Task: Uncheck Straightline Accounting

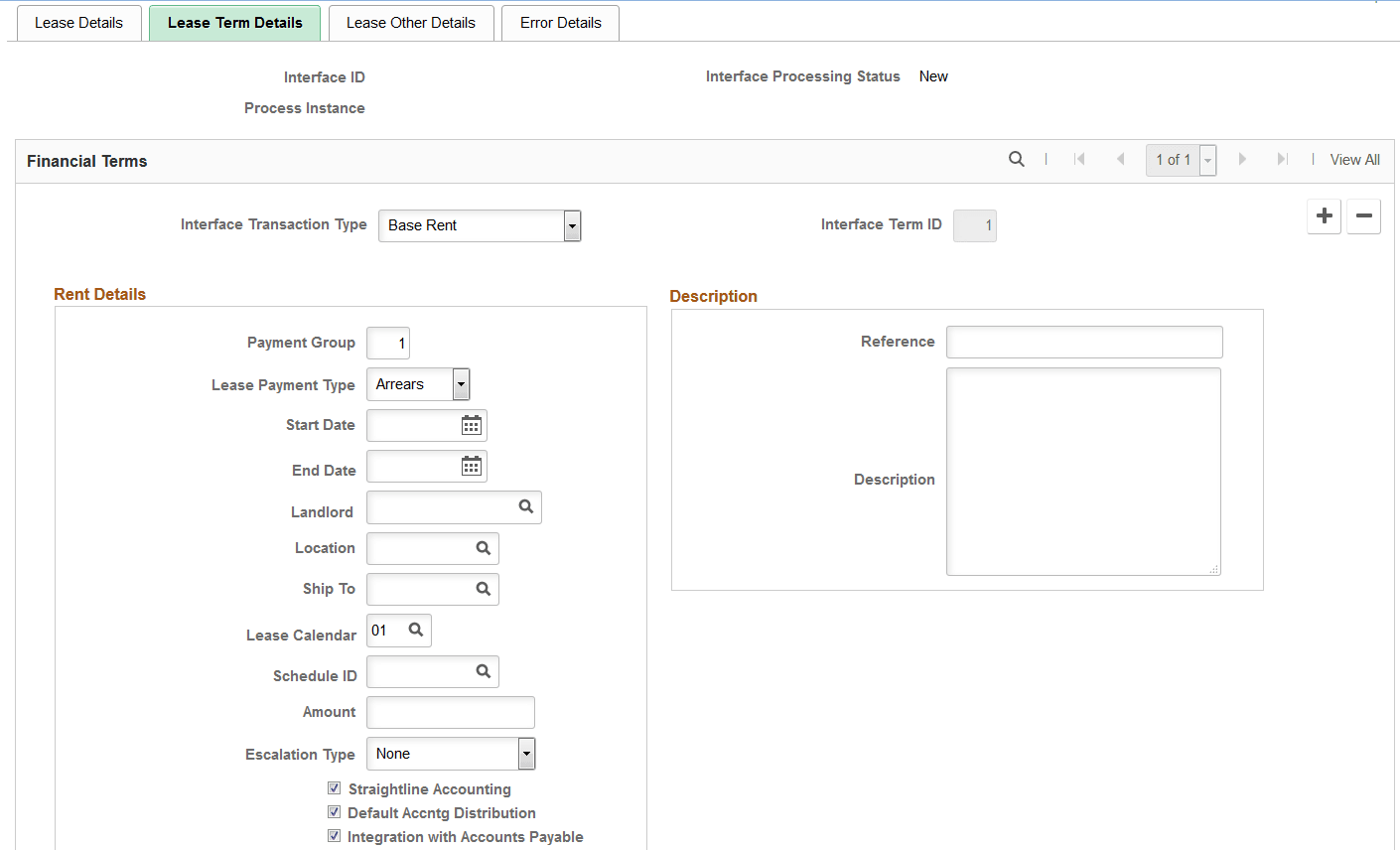Action: [x=335, y=787]
